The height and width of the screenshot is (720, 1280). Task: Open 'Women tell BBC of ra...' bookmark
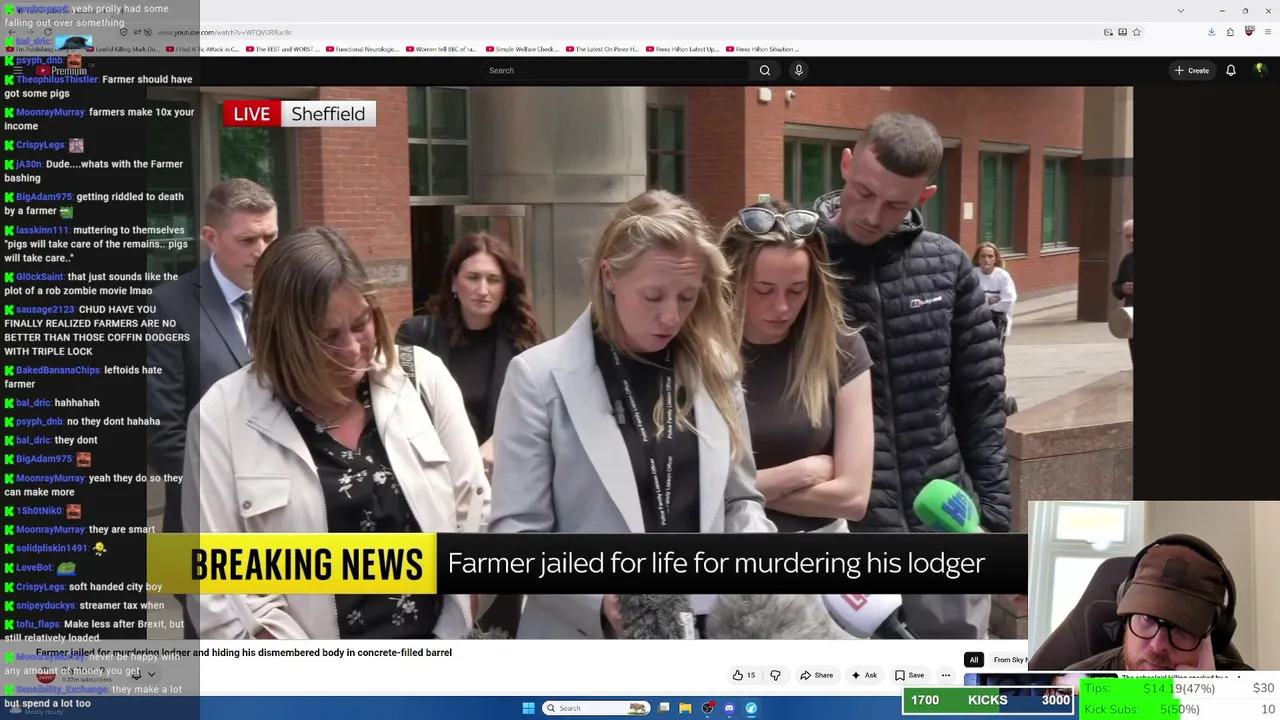click(442, 49)
